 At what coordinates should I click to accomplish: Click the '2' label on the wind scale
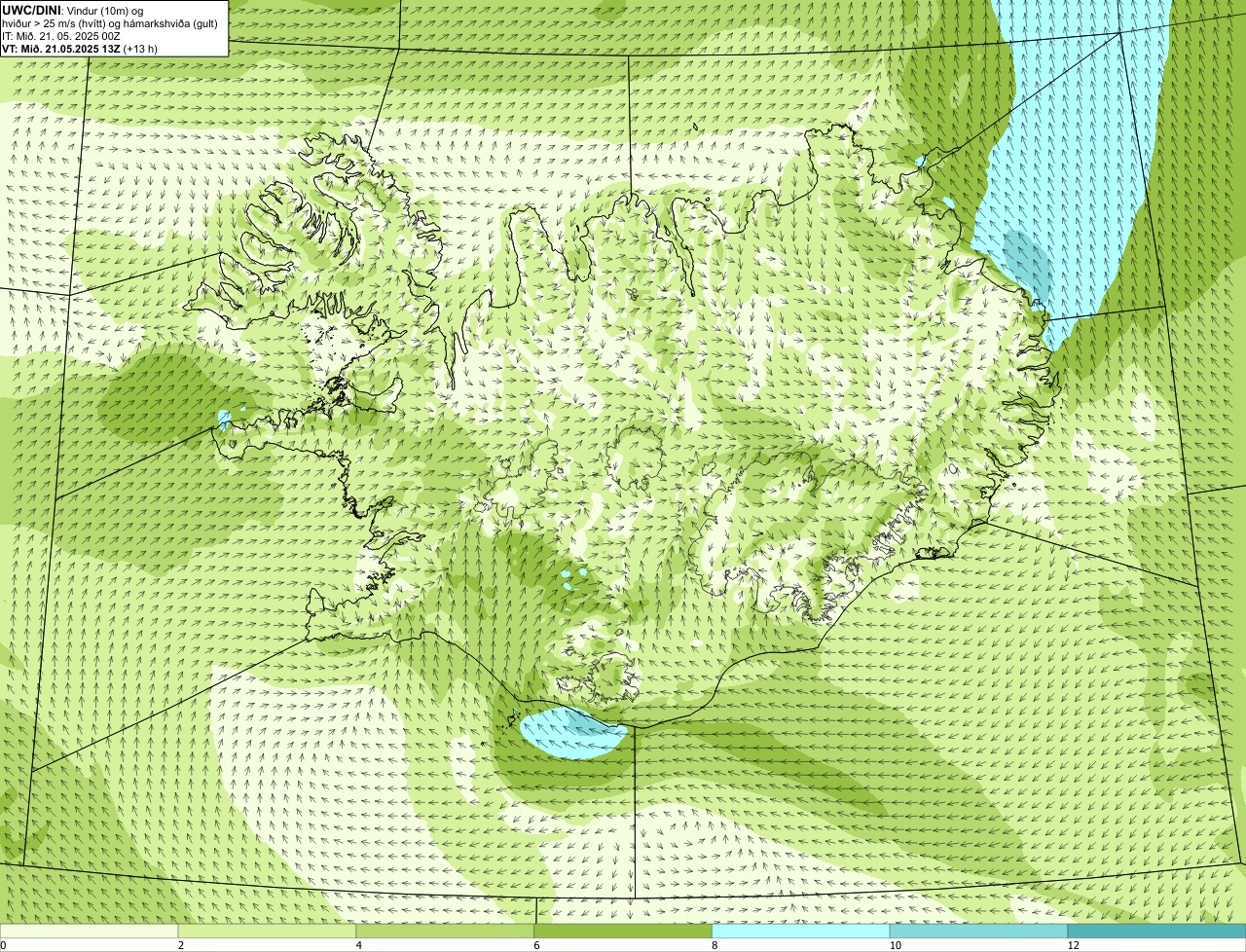[x=181, y=945]
